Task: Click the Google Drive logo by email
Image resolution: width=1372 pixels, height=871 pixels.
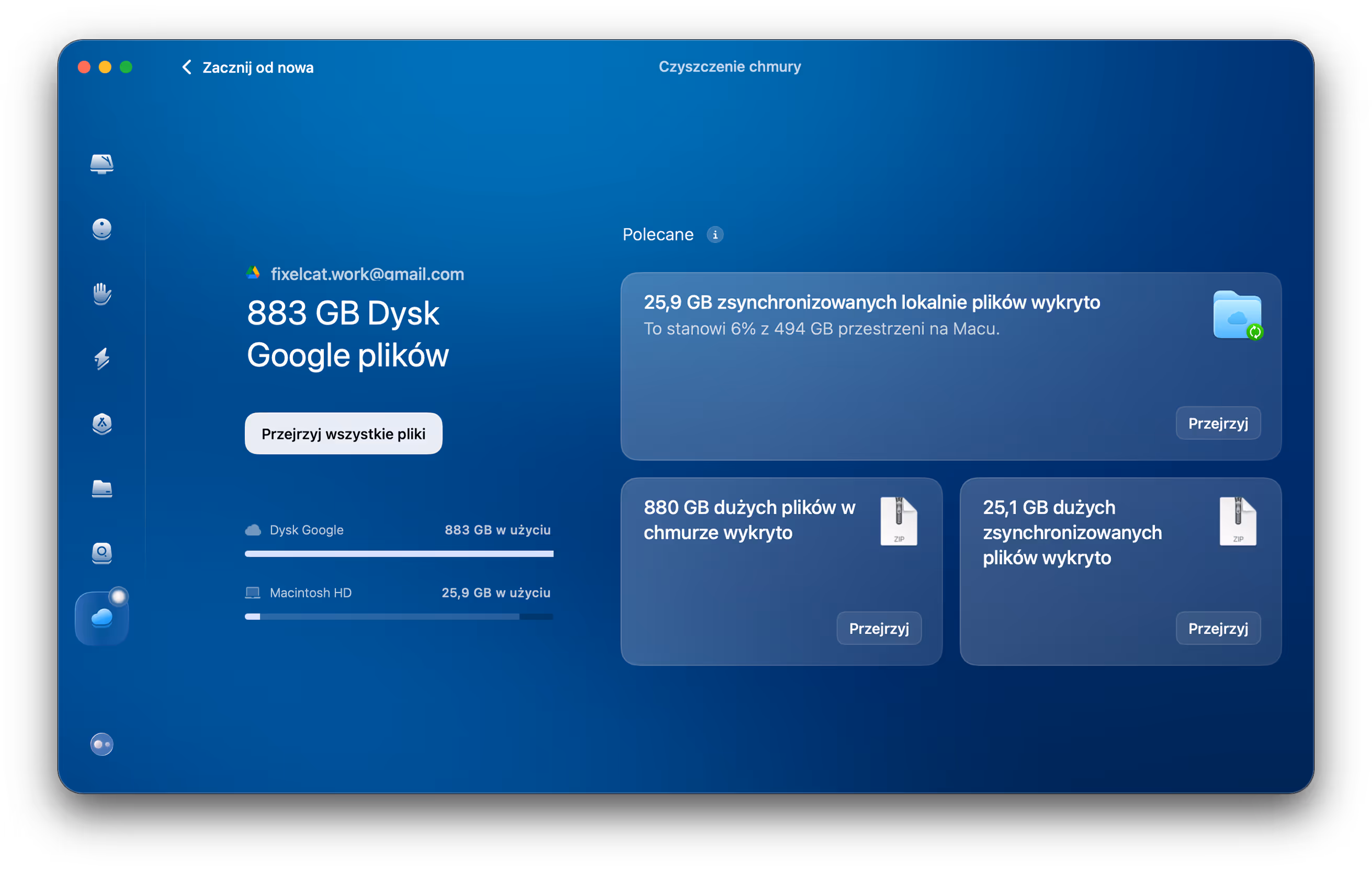Action: pyautogui.click(x=253, y=274)
